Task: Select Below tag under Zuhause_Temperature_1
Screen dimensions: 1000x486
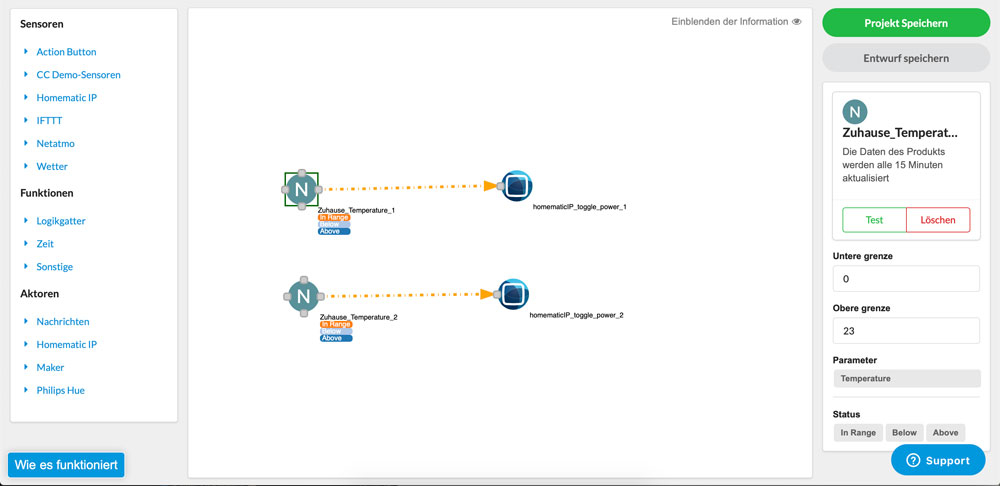Action: 334,225
